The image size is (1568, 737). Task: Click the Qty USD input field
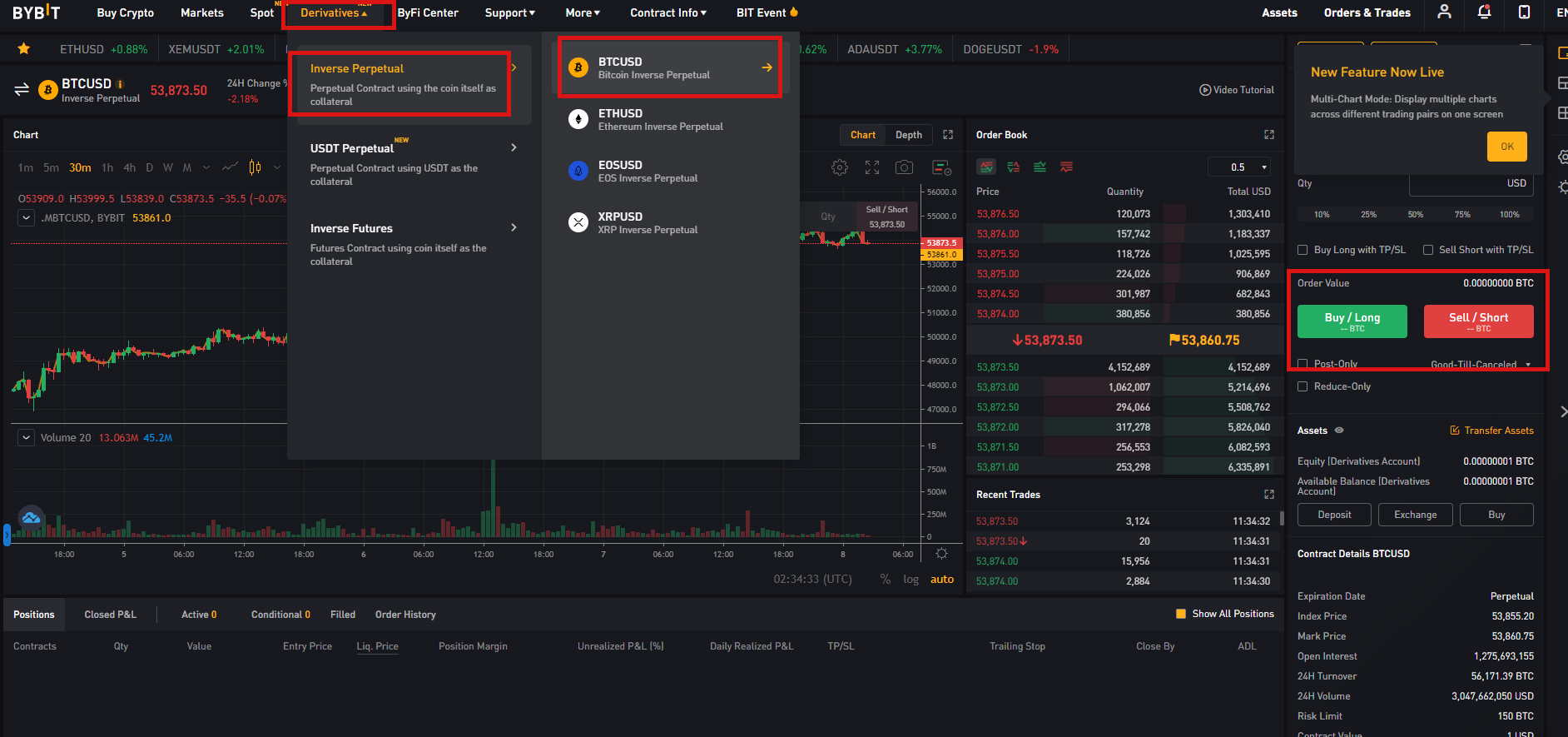1471,183
